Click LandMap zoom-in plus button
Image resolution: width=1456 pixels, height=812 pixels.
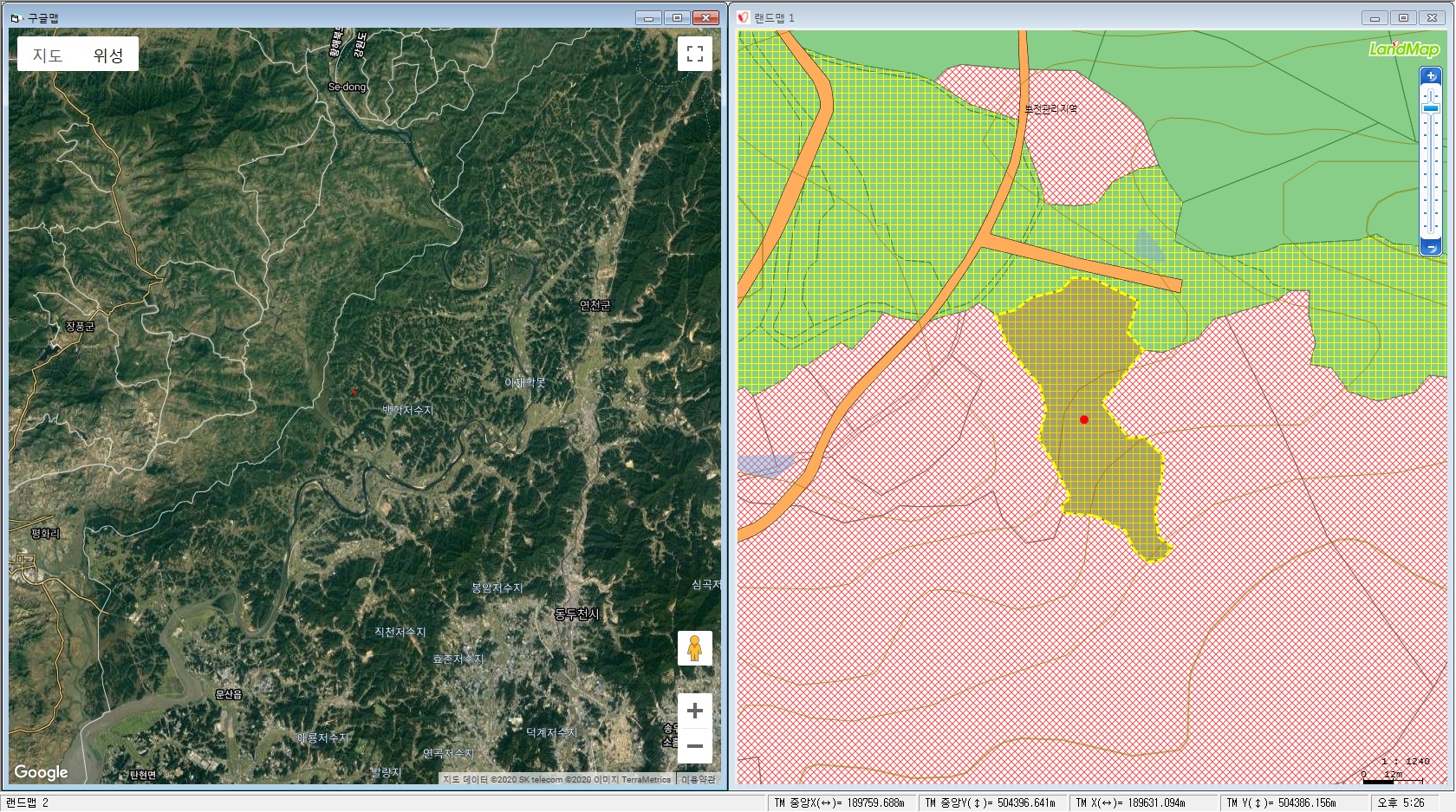[1431, 76]
